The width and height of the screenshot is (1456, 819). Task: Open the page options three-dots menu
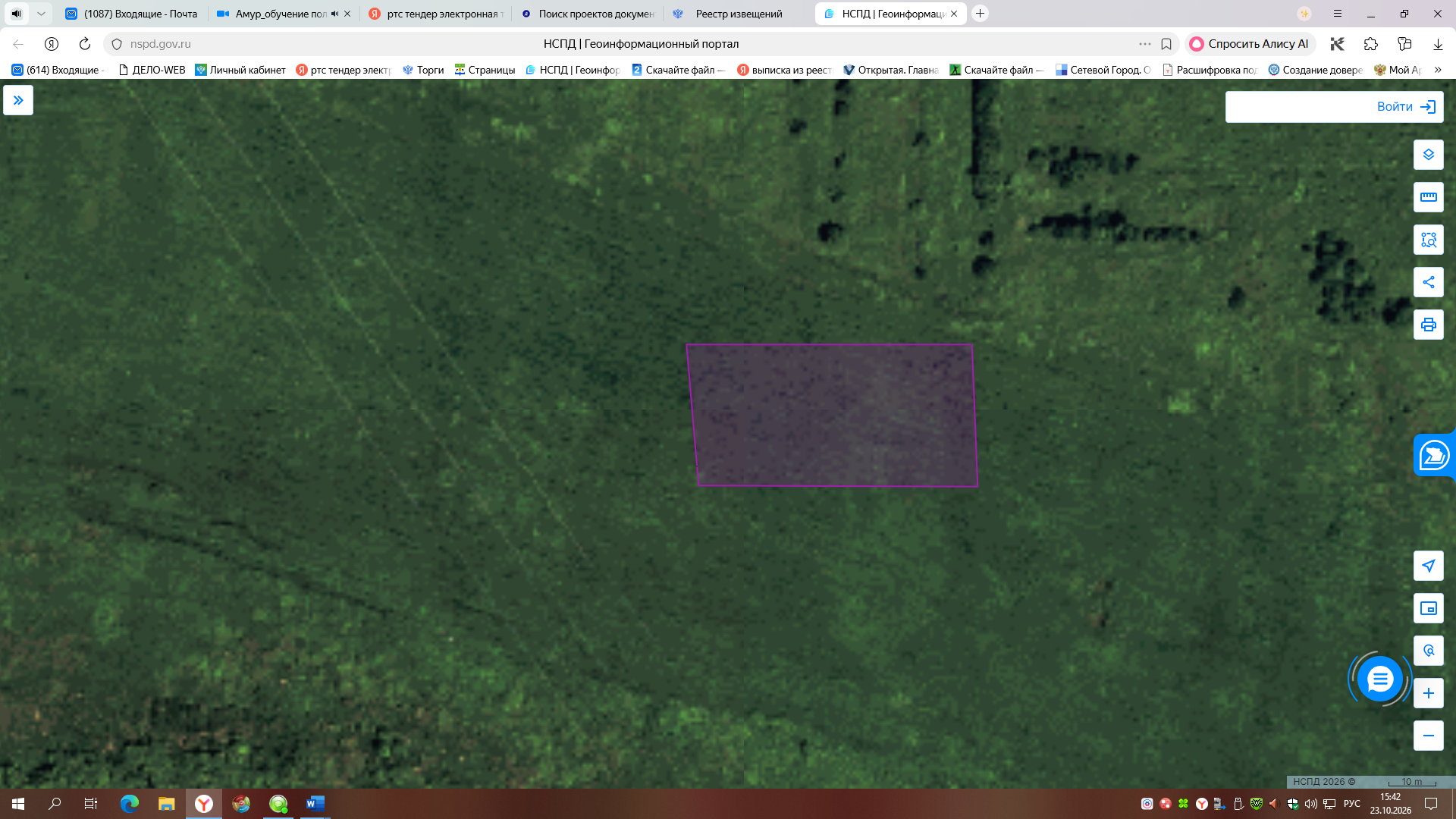(1144, 44)
